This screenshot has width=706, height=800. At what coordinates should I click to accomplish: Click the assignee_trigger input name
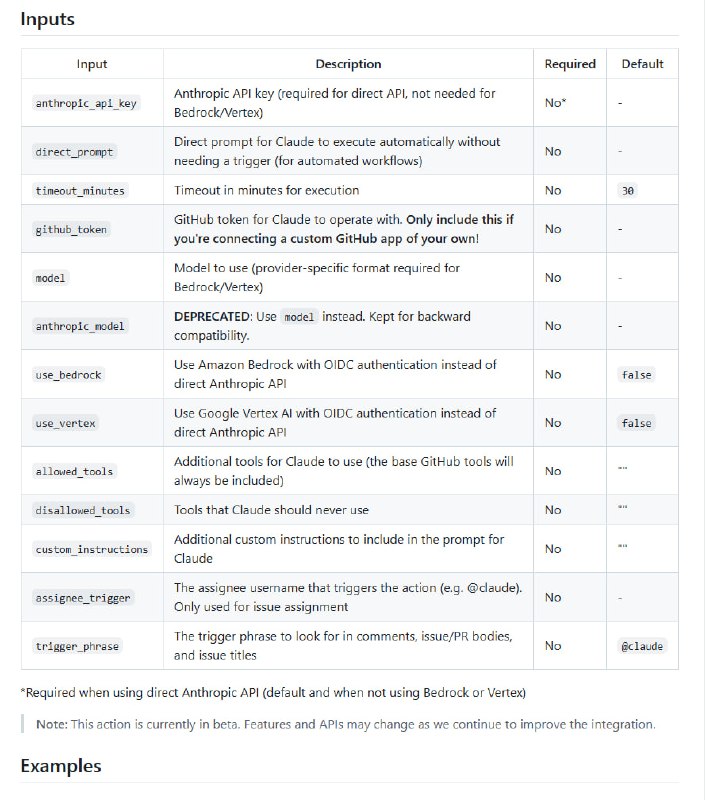[83, 598]
